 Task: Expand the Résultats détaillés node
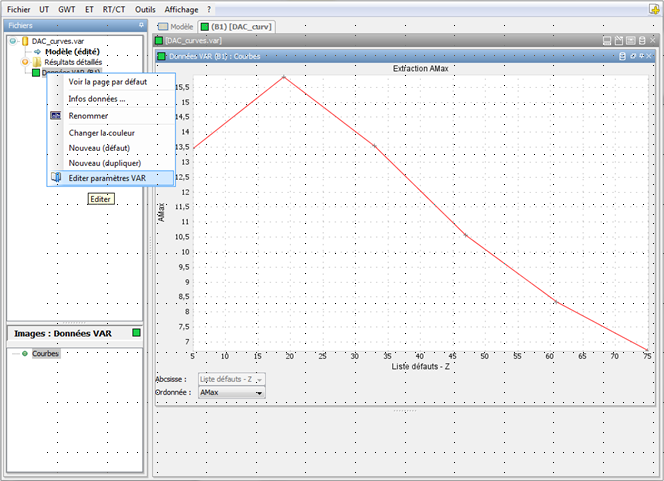(x=25, y=62)
